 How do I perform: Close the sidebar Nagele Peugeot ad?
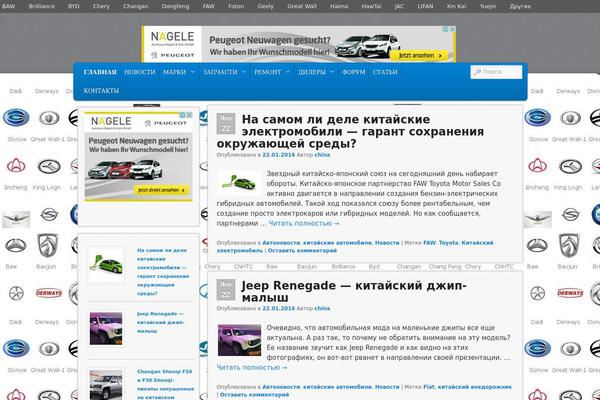point(189,115)
